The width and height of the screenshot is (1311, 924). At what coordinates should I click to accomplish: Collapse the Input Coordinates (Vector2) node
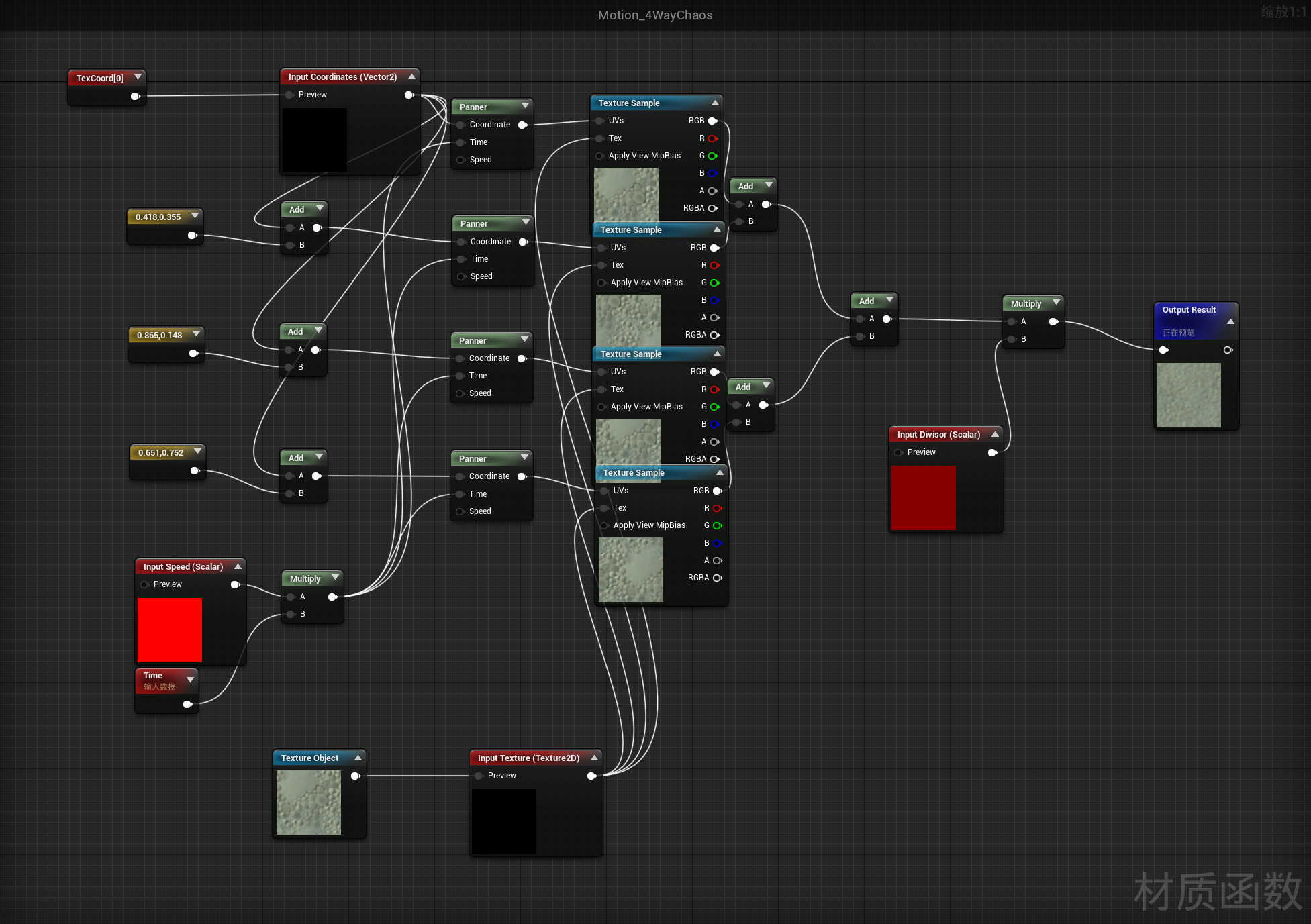point(411,77)
